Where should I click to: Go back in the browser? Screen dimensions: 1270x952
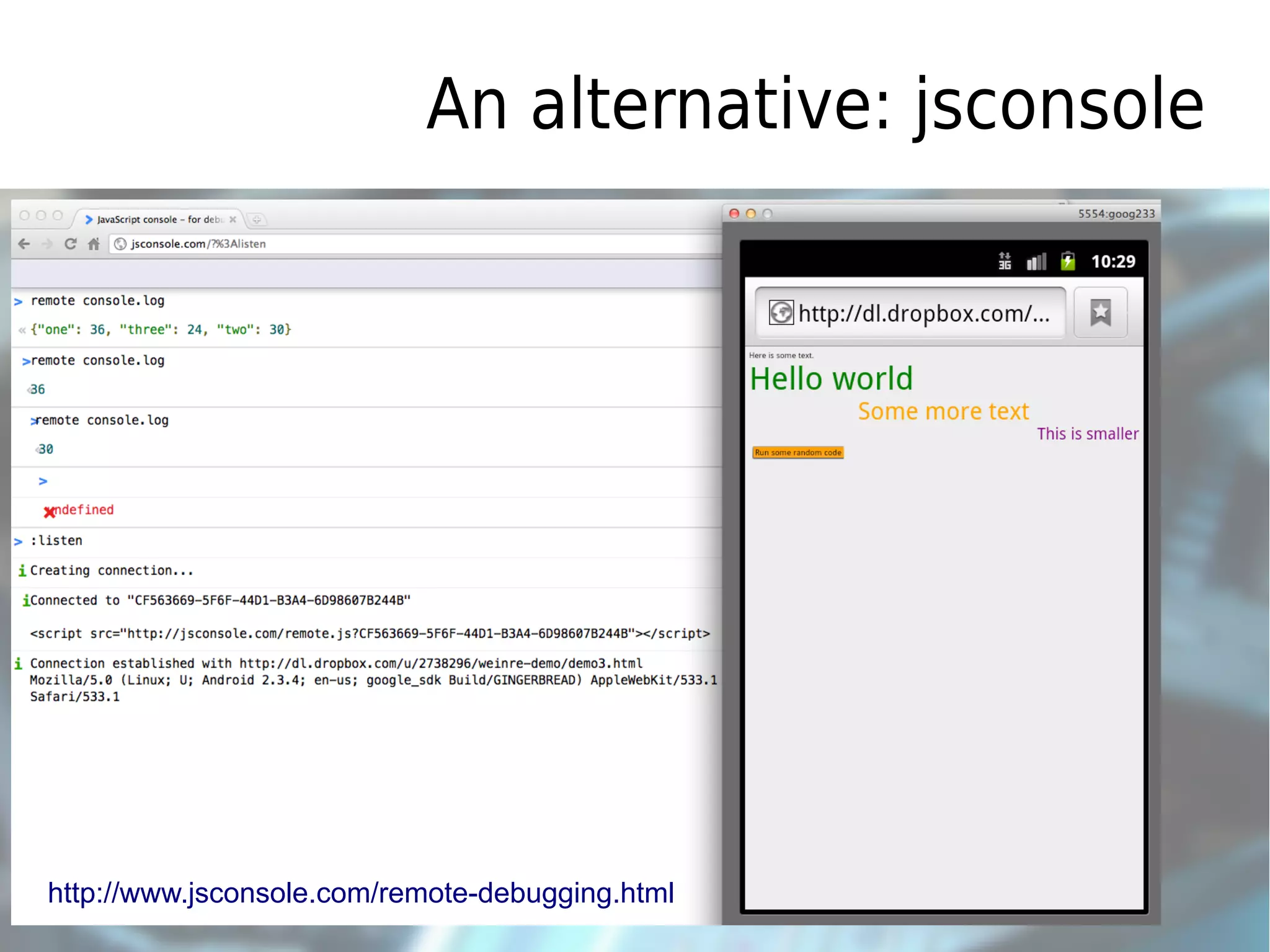24,244
